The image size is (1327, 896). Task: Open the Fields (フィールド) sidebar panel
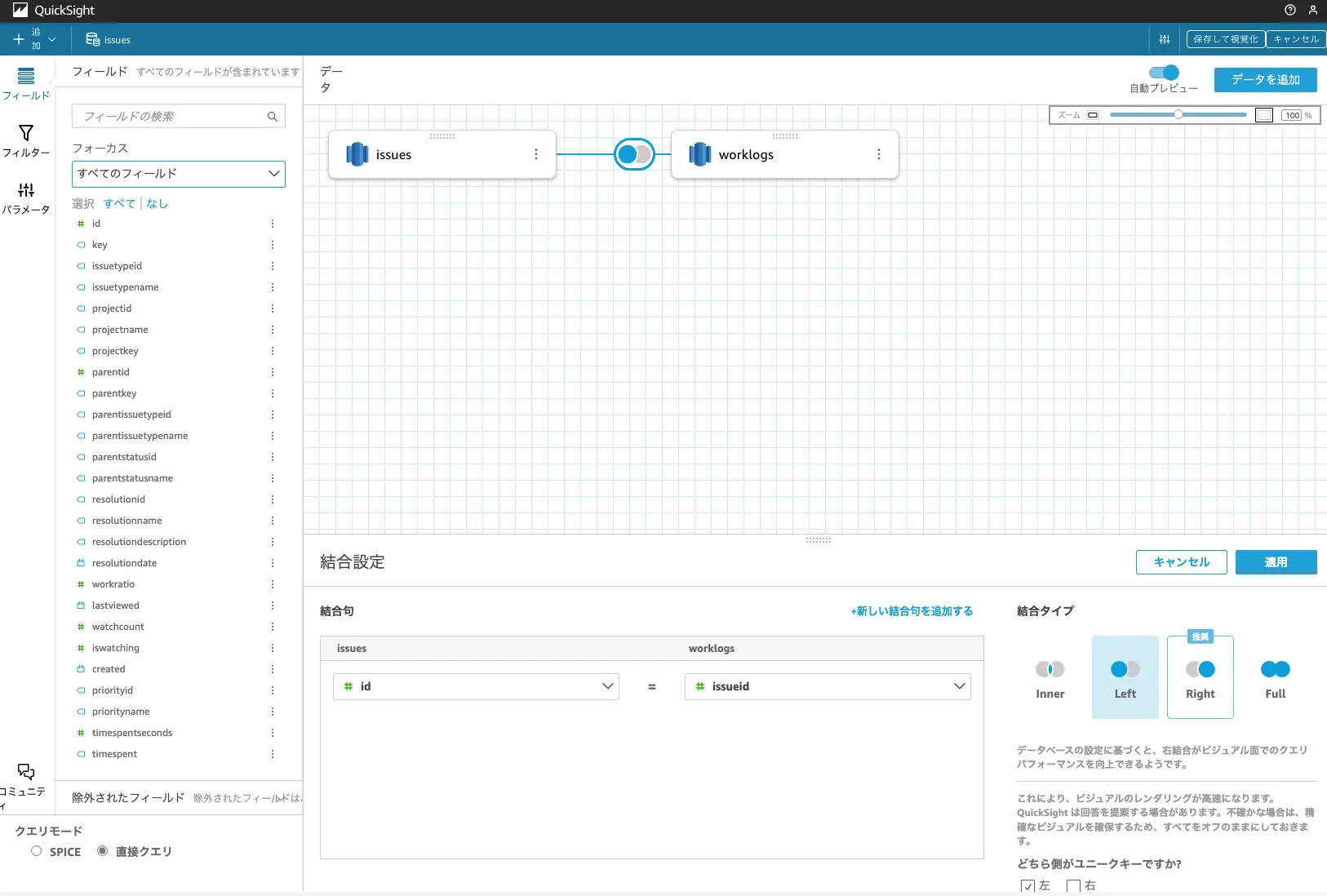point(26,84)
